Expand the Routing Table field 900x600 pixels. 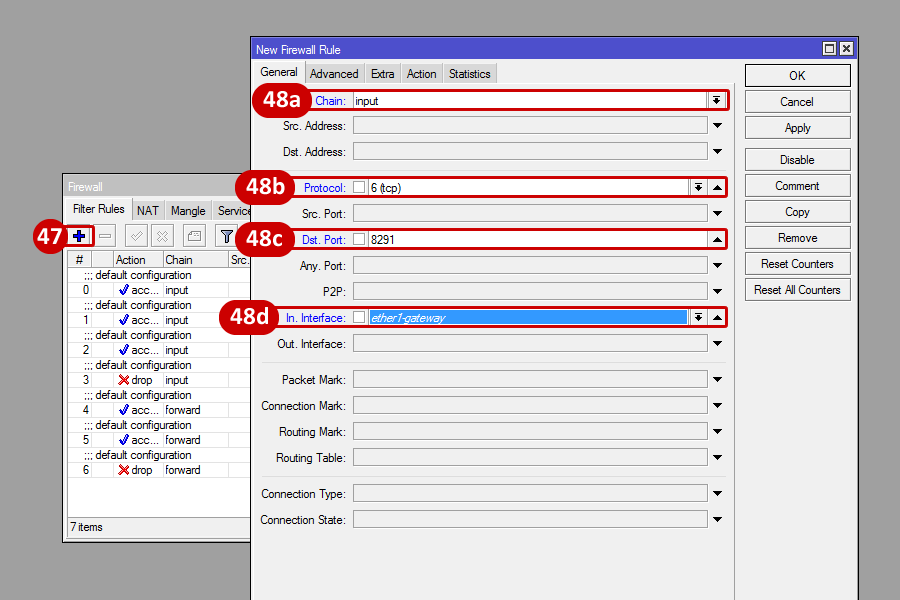(x=717, y=458)
